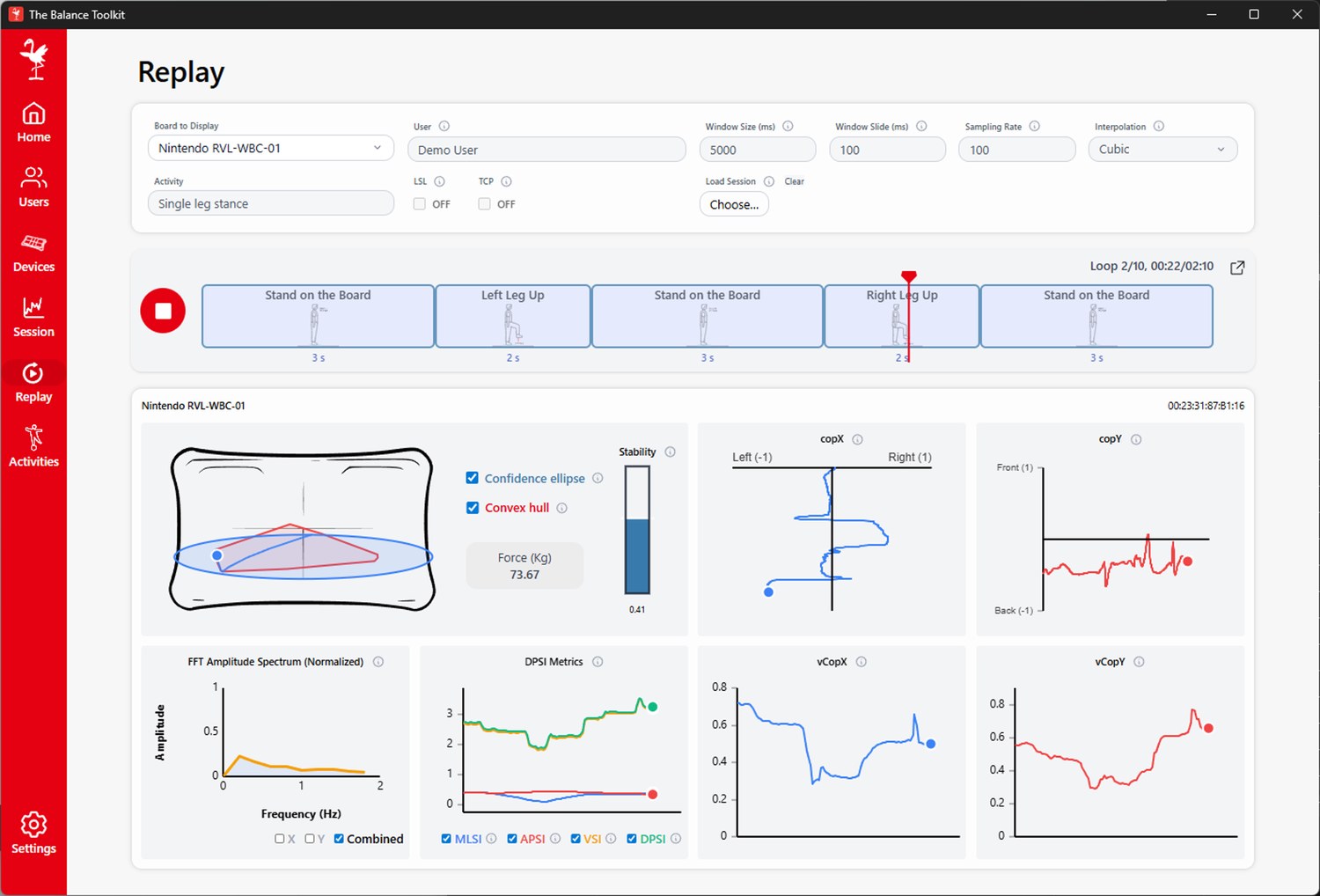Go to Home in the sidebar
Viewport: 1320px width, 896px height.
click(33, 122)
